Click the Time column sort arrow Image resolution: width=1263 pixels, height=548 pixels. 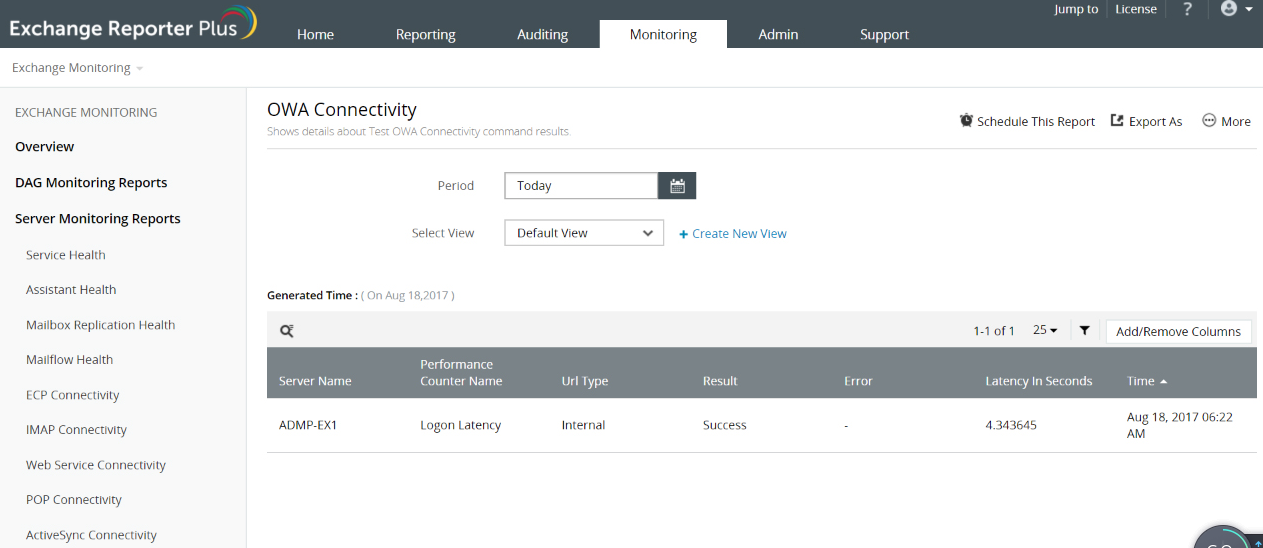click(x=1163, y=382)
